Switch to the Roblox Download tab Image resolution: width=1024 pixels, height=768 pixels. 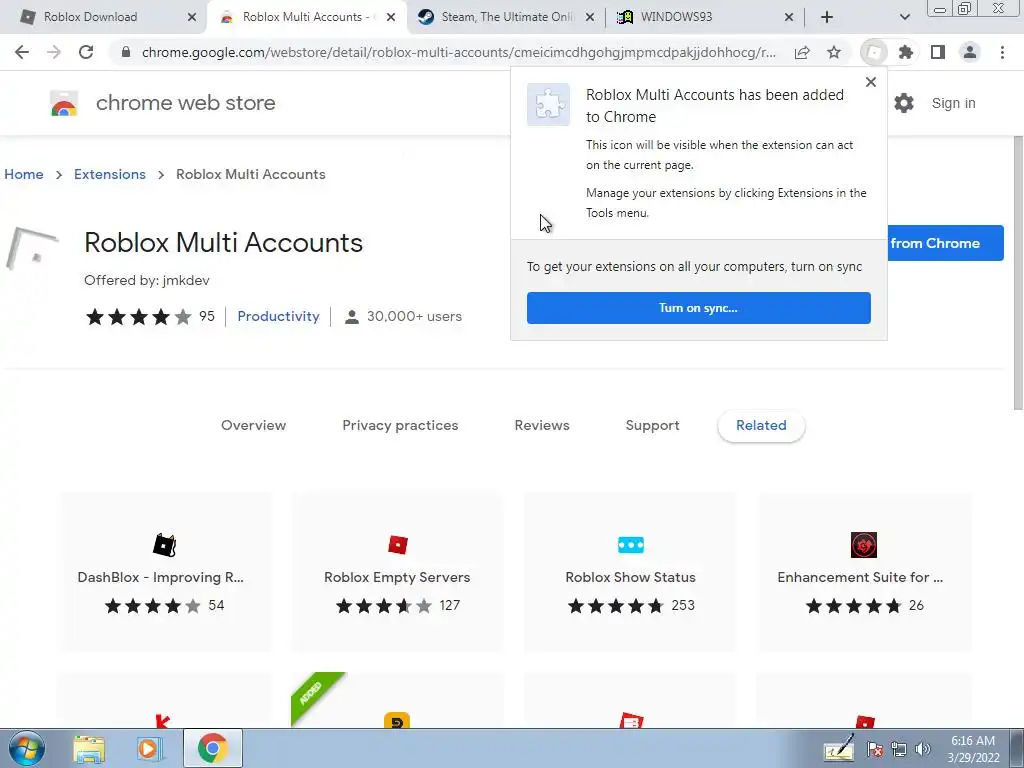[x=90, y=17]
